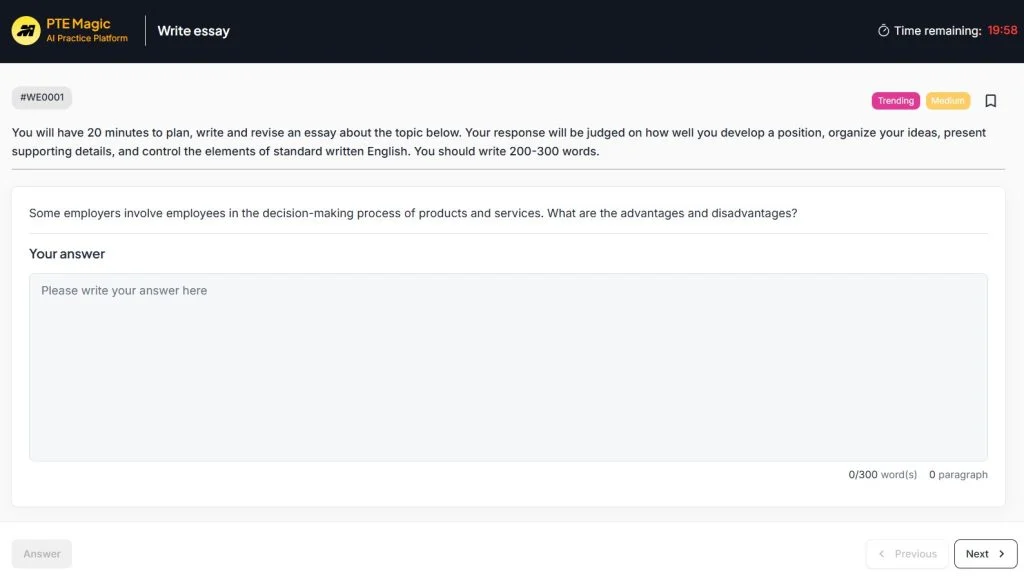
Task: Click the Write essay page title
Action: [193, 31]
